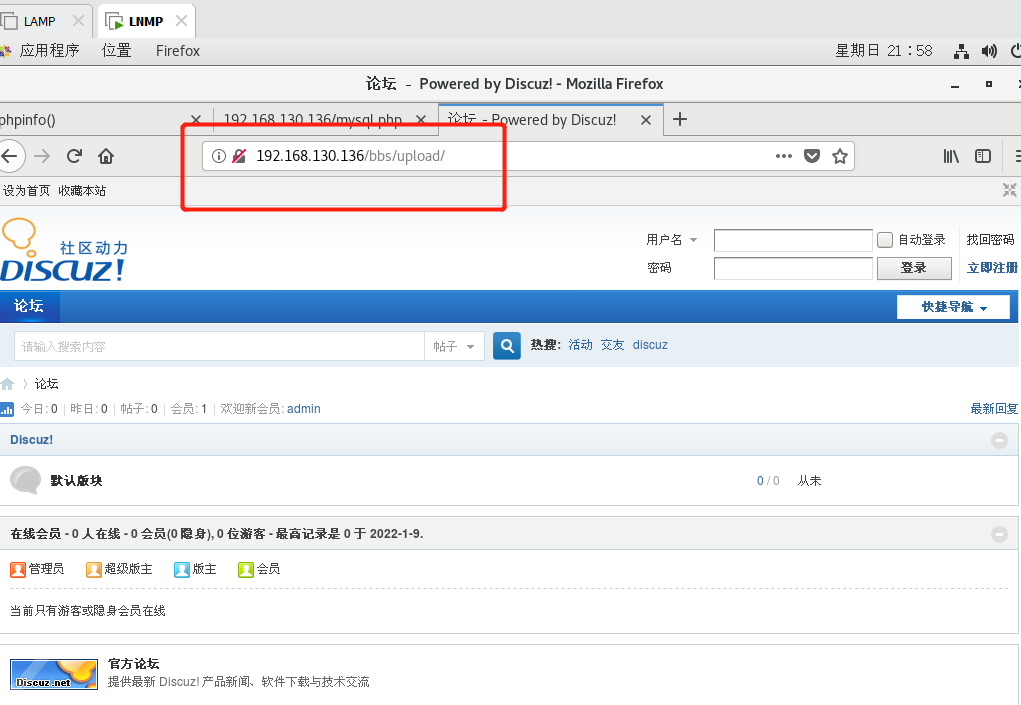Open the 位置 menu
Screen dimensions: 1021x705
(117, 51)
